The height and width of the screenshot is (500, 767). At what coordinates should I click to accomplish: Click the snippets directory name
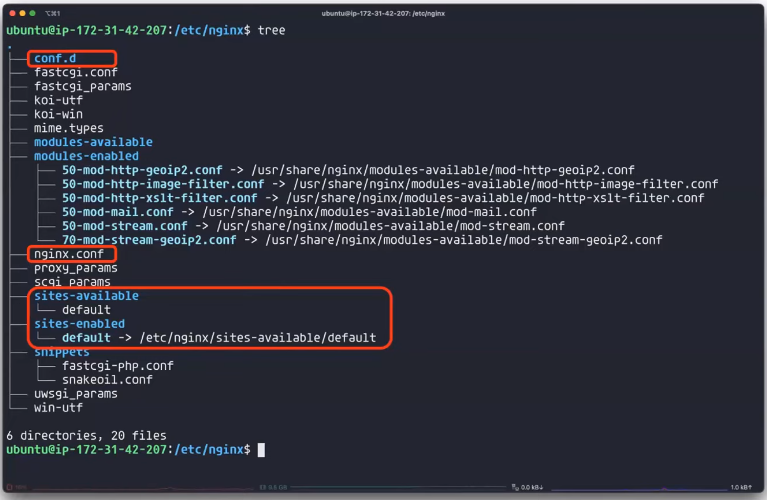[x=62, y=353]
